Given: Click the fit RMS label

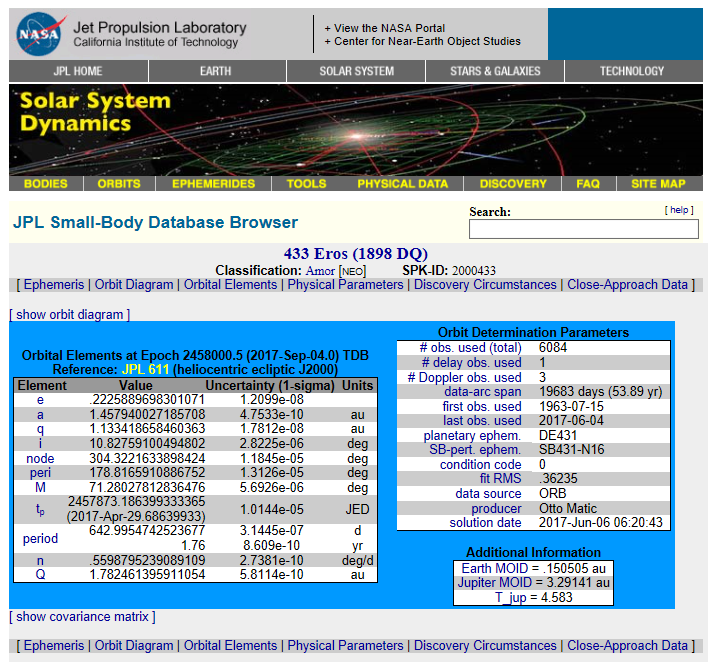Looking at the screenshot, I should click(x=500, y=479).
